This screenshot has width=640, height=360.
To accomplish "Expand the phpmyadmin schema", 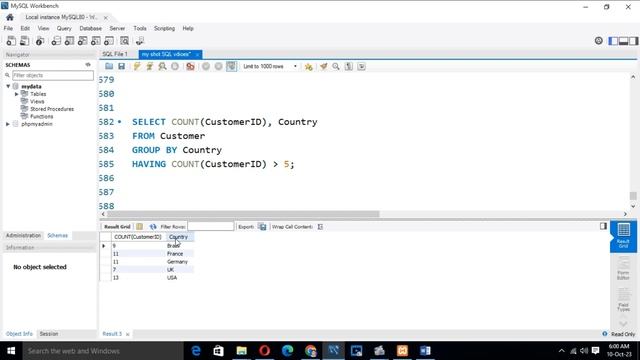I will (8, 124).
